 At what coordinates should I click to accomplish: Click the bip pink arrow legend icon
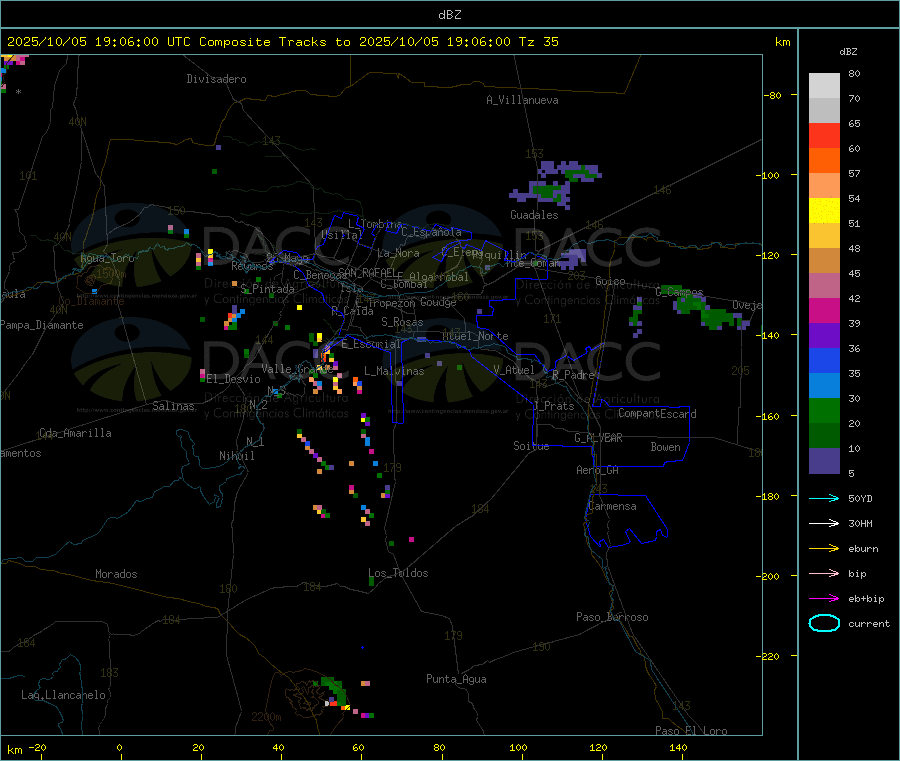tap(824, 573)
